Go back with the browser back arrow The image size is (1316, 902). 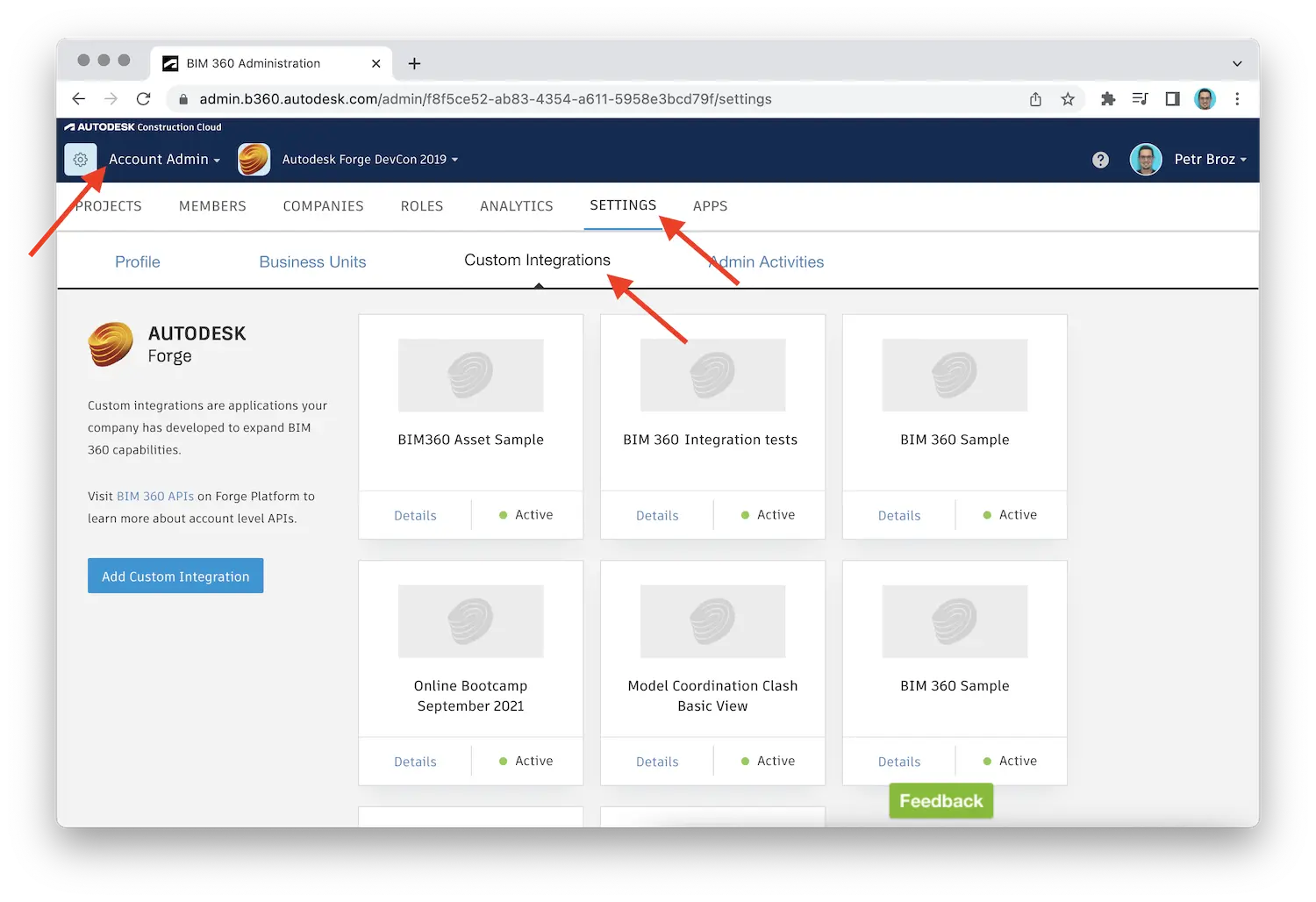(x=79, y=99)
